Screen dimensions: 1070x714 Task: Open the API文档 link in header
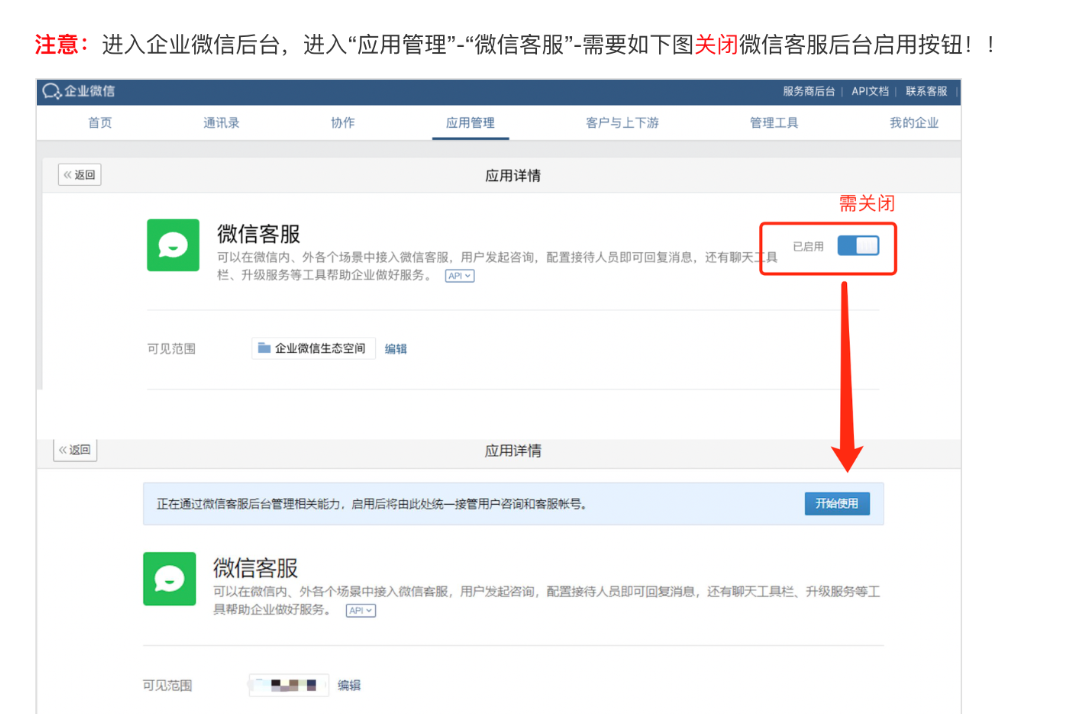click(870, 91)
